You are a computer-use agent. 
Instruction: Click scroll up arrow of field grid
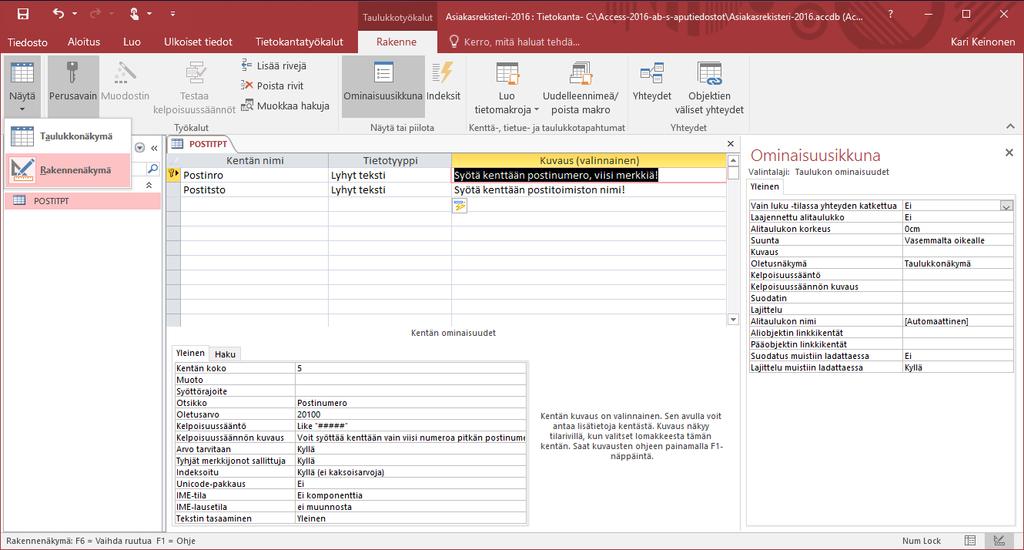coord(733,160)
